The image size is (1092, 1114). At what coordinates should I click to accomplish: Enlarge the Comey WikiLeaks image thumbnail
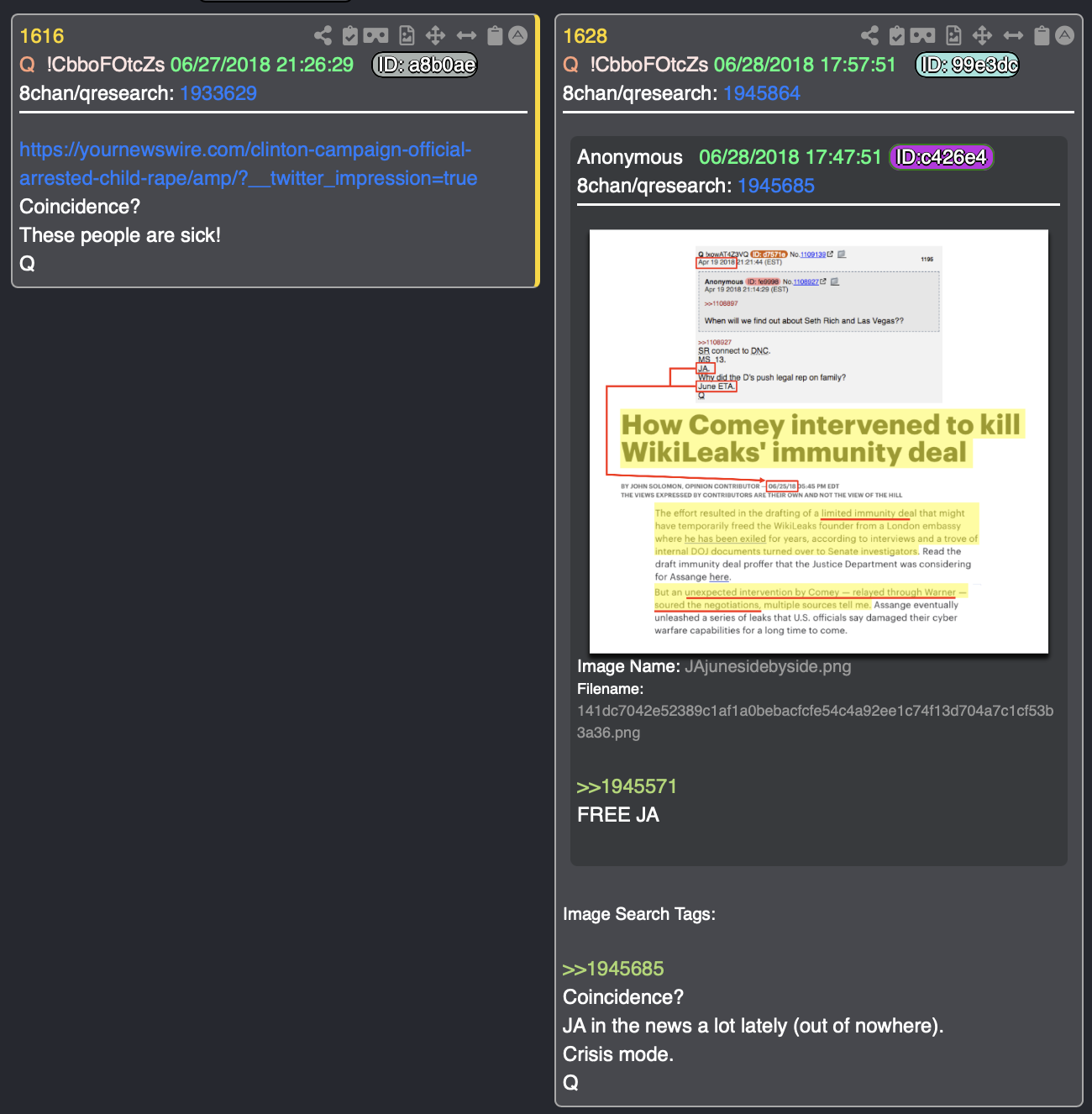point(819,441)
